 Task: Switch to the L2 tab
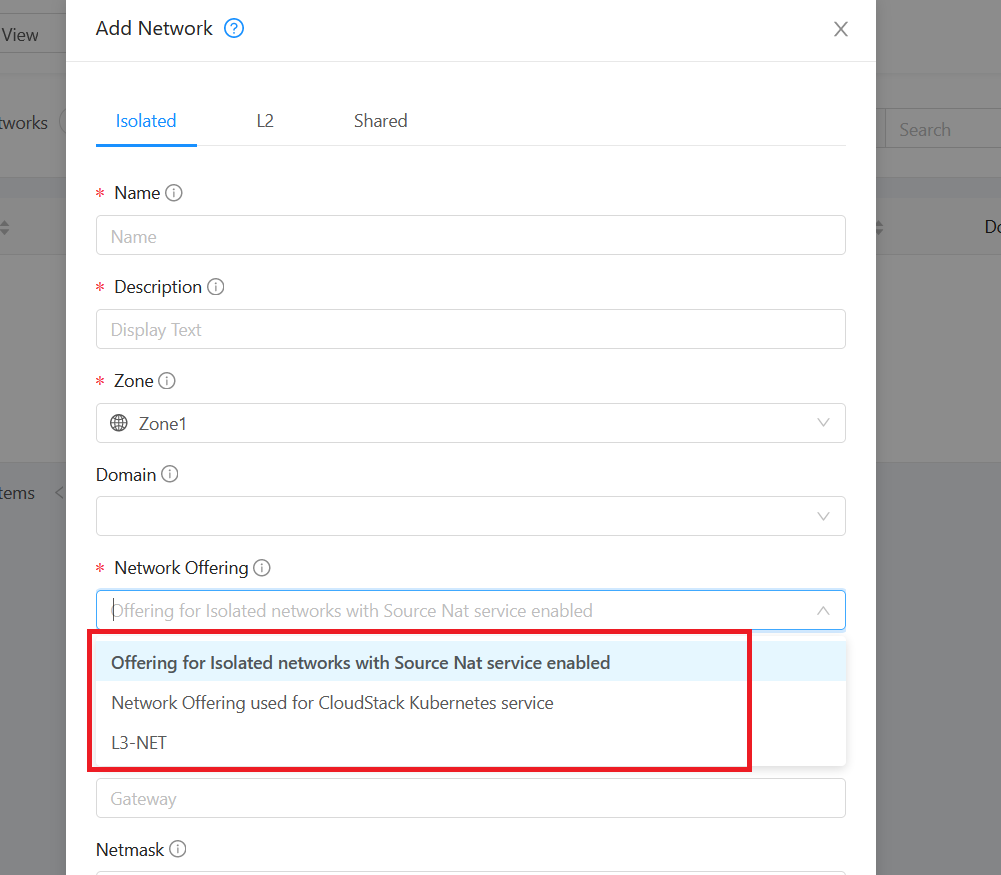click(x=265, y=120)
